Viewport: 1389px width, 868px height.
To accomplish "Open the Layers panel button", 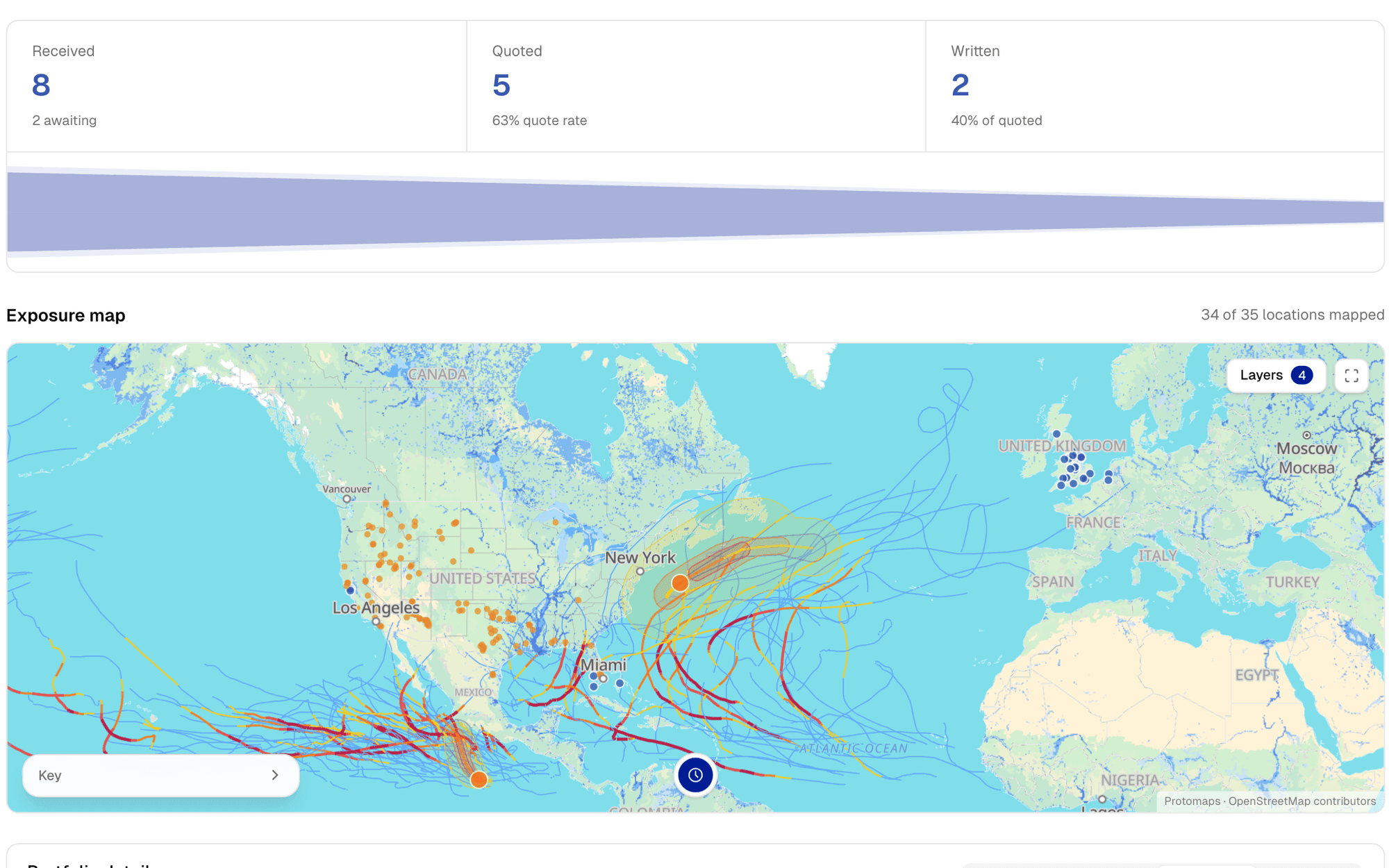I will pos(1276,376).
